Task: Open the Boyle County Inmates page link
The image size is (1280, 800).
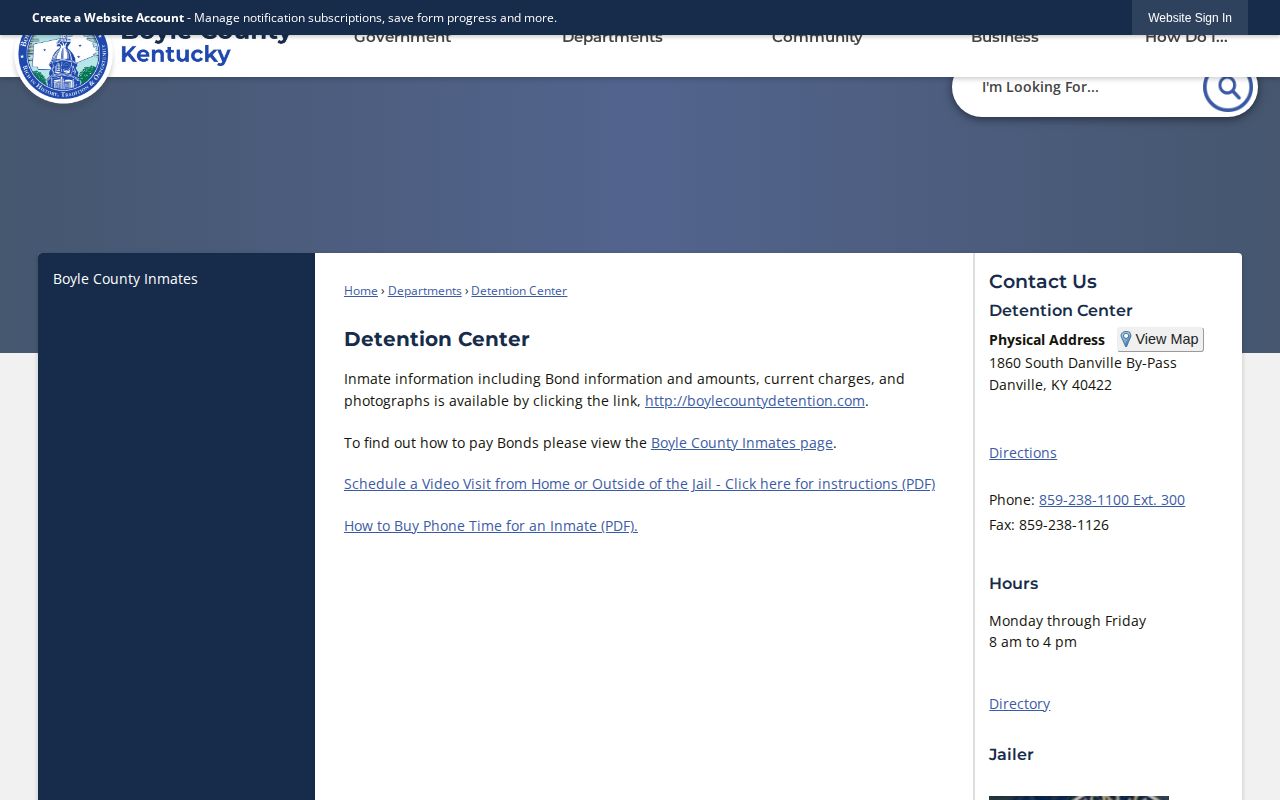Action: (x=742, y=443)
